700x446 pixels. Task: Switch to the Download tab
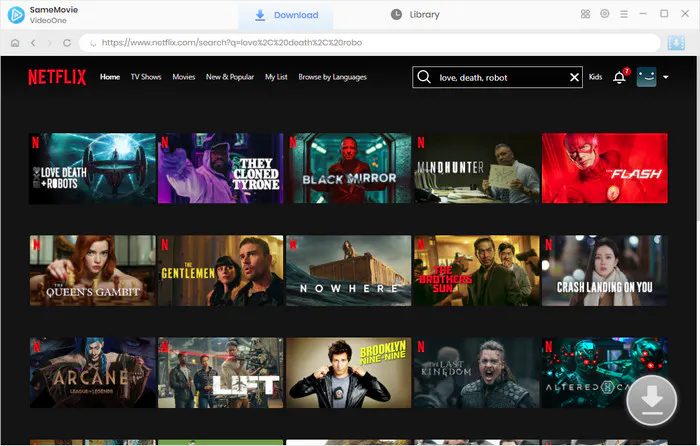[286, 15]
